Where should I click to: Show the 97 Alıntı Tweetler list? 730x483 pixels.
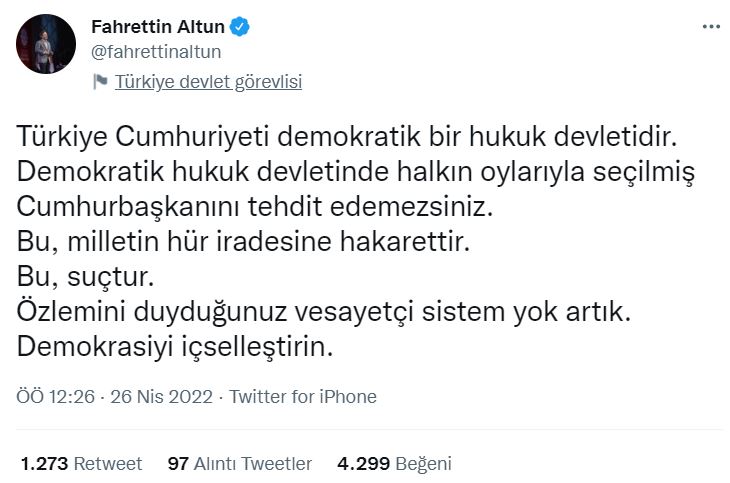coord(240,463)
